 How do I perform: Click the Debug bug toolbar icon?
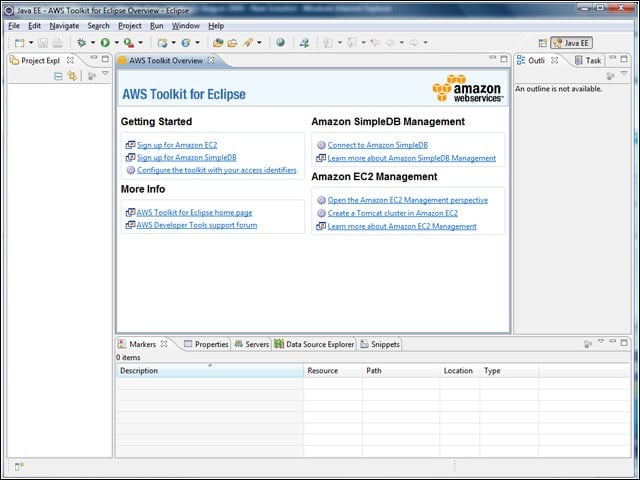click(x=82, y=42)
